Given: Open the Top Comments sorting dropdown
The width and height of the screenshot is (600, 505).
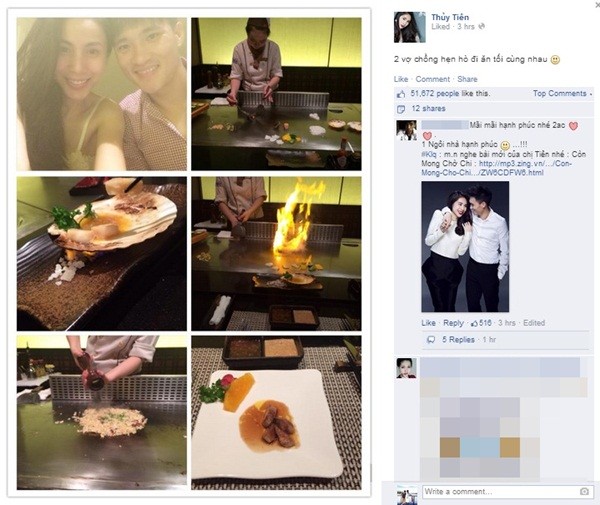Looking at the screenshot, I should pyautogui.click(x=562, y=93).
